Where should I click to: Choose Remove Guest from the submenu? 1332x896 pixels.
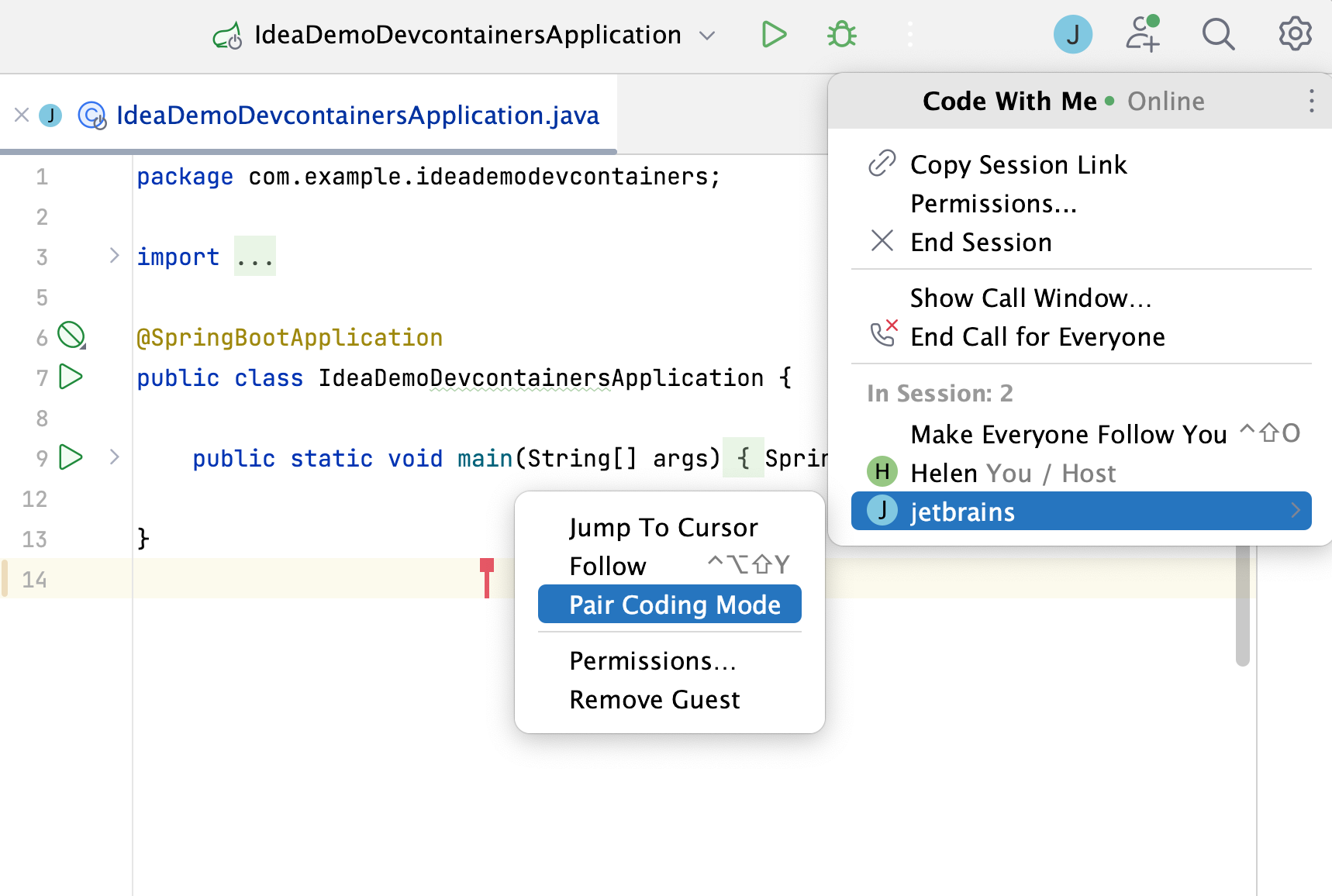(654, 700)
